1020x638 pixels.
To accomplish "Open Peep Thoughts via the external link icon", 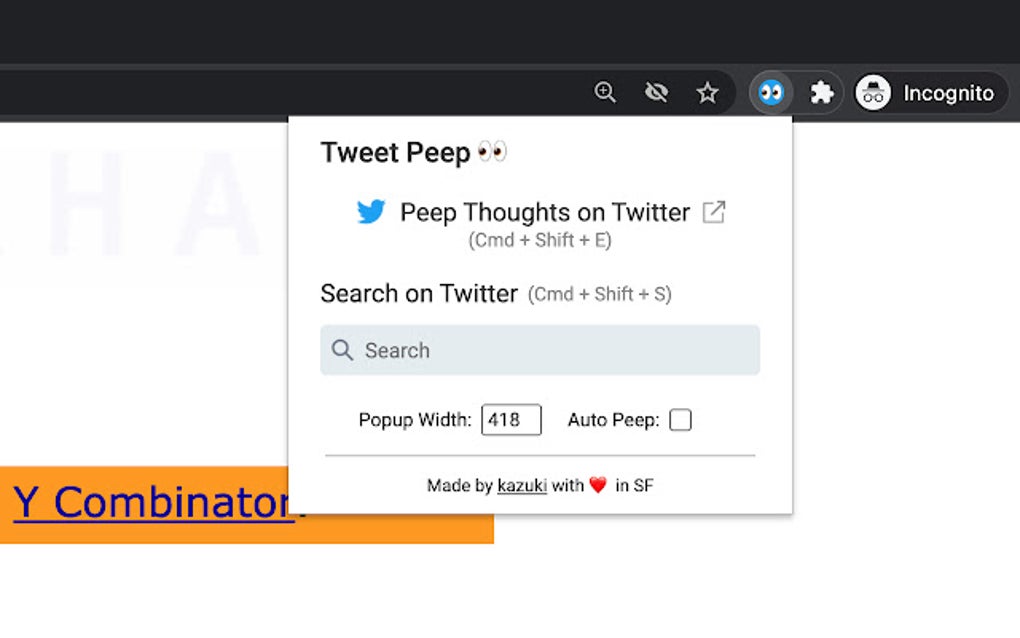I will pos(714,212).
